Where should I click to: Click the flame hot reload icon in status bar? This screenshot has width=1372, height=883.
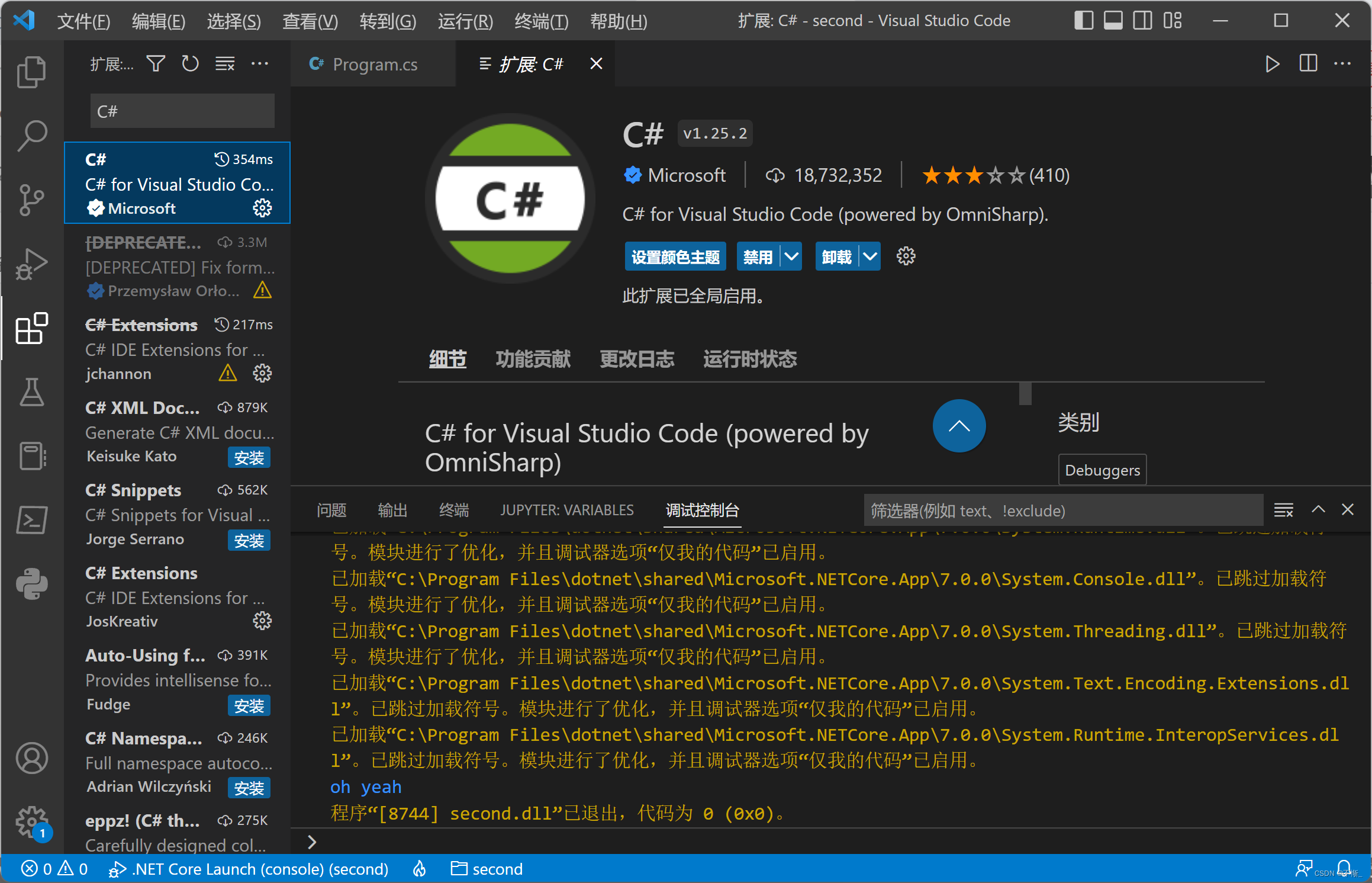(x=420, y=869)
